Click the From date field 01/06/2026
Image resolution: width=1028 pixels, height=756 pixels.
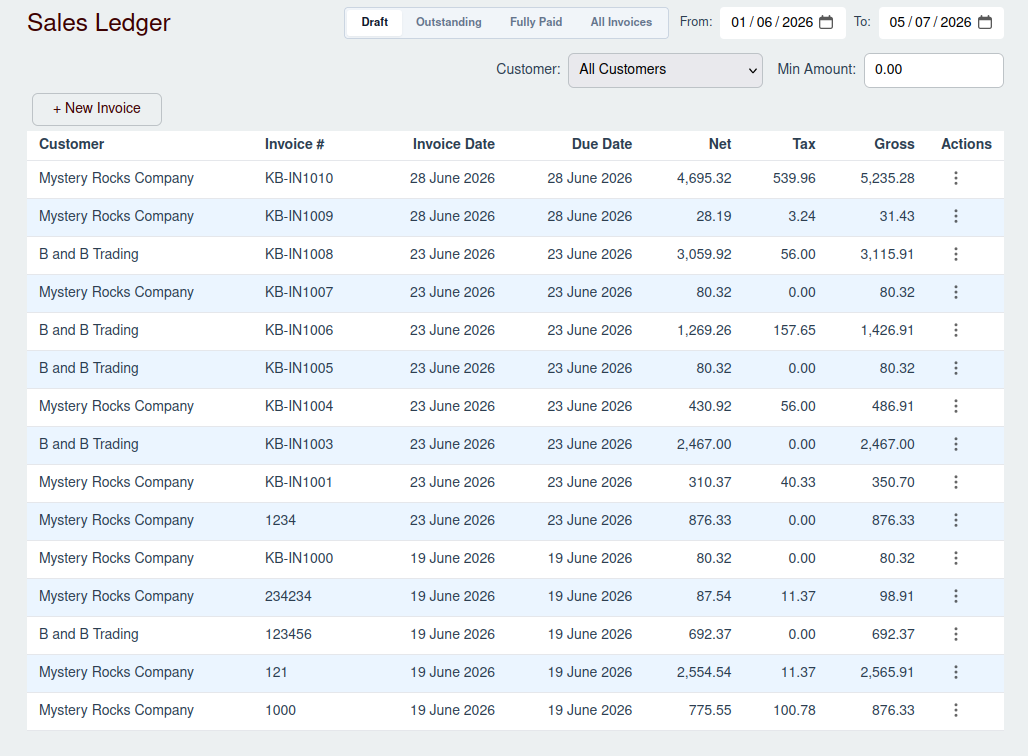pos(782,23)
